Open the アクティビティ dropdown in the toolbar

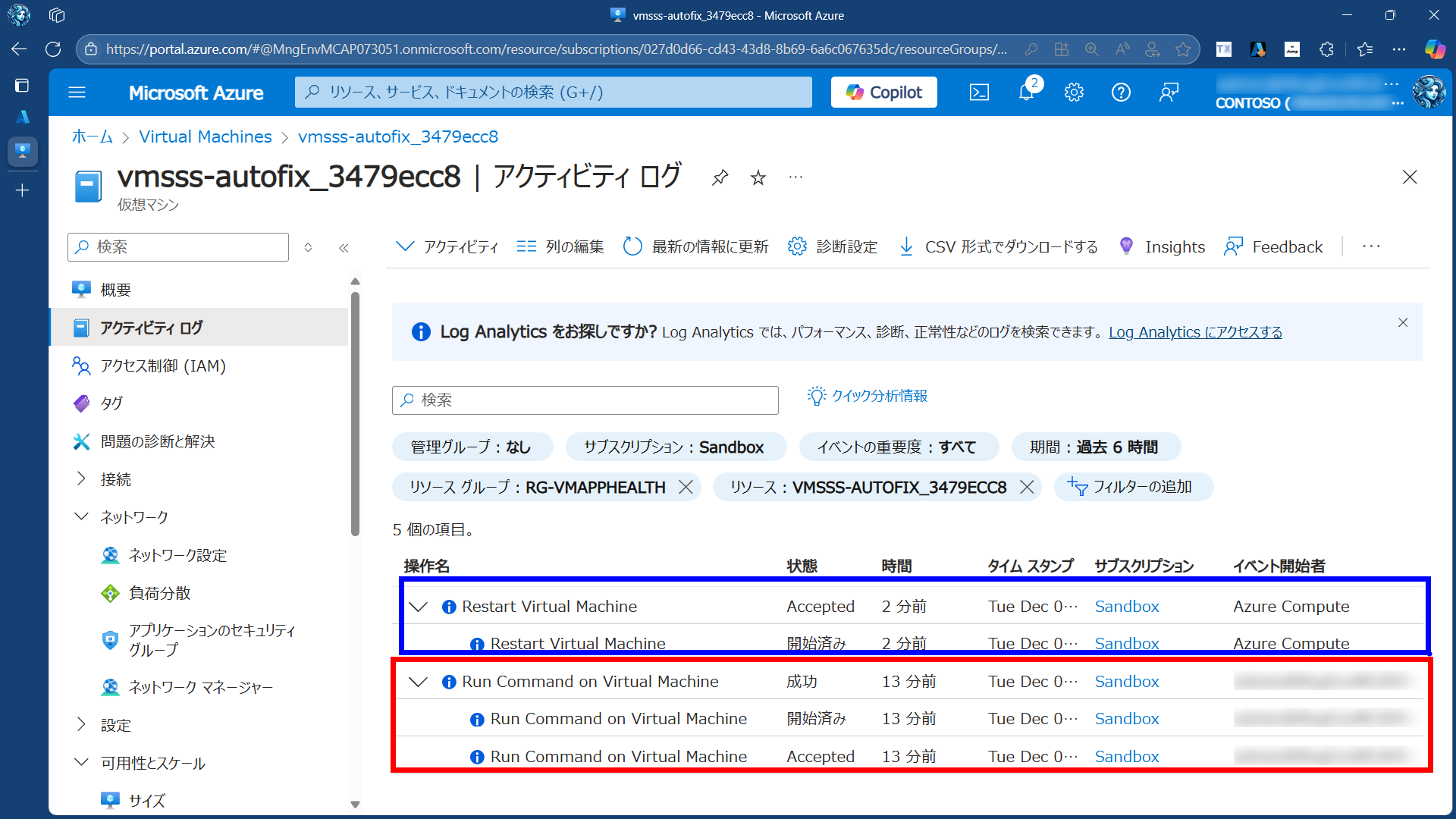447,247
